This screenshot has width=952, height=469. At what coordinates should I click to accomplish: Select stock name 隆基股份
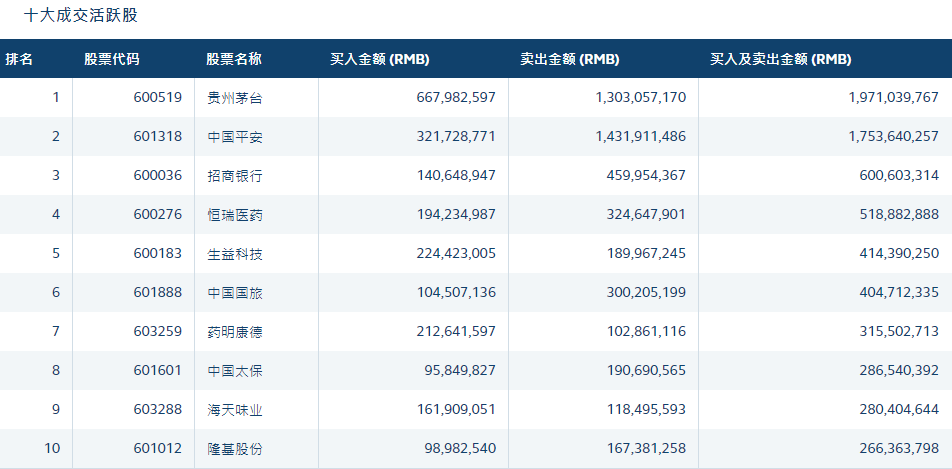234,449
